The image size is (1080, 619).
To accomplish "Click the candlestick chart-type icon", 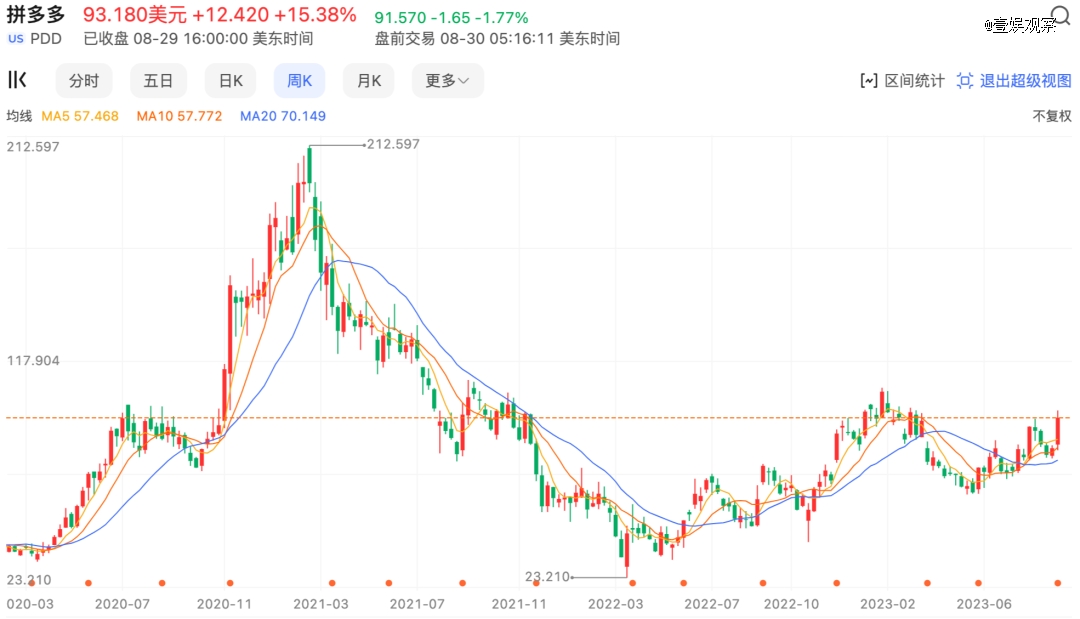I will 17,80.
